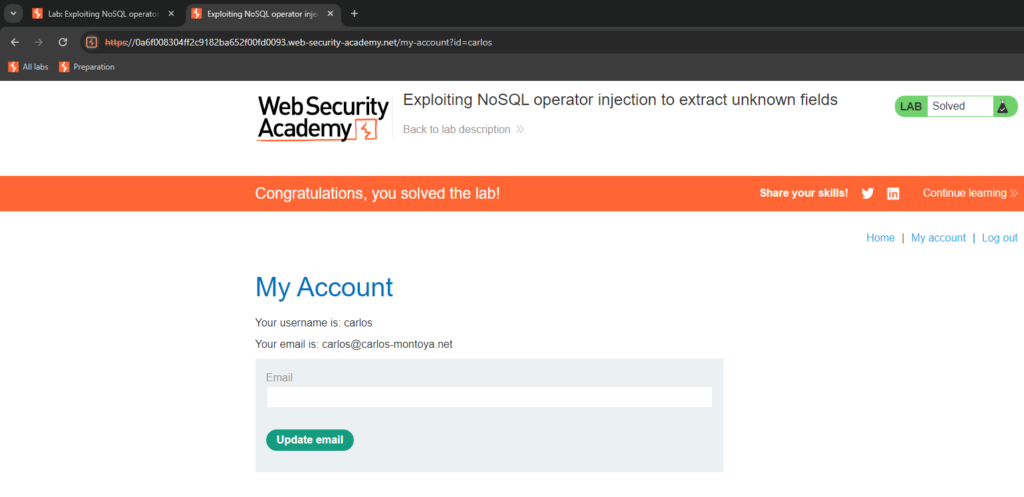Focus the Email input field
The image size is (1024, 497).
click(x=489, y=397)
